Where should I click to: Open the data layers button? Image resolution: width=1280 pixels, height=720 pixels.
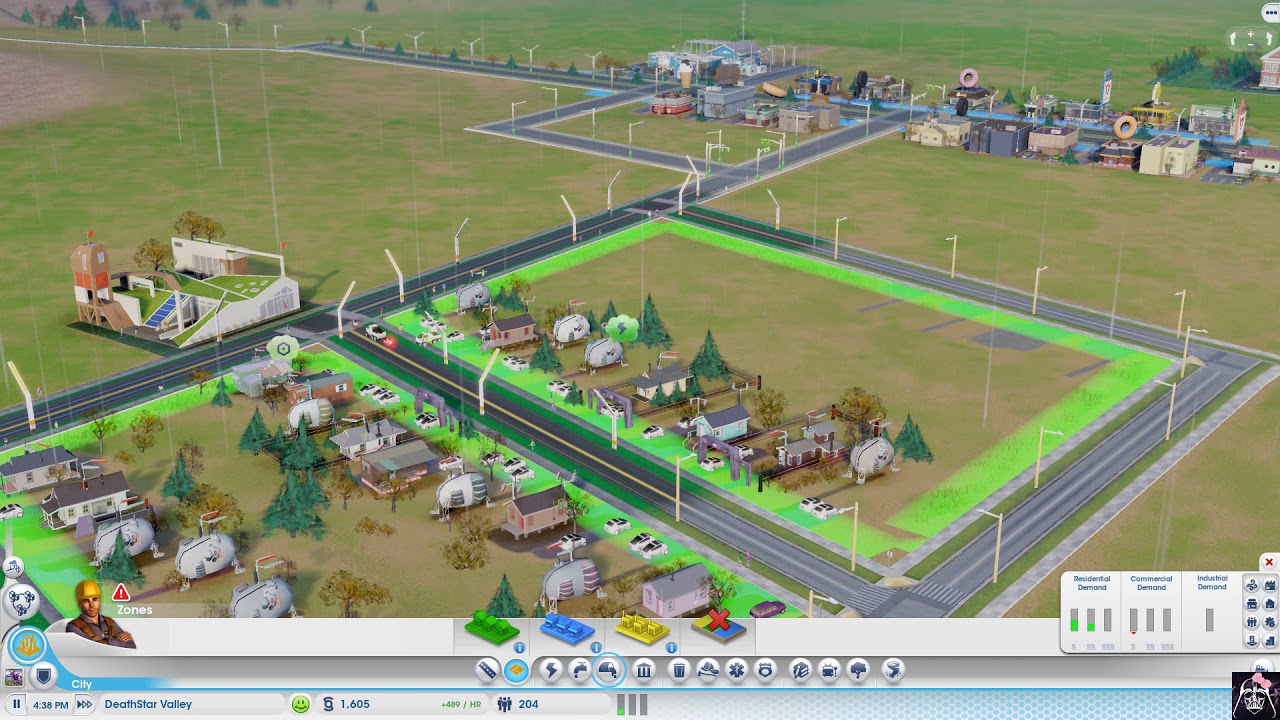pyautogui.click(x=1262, y=668)
